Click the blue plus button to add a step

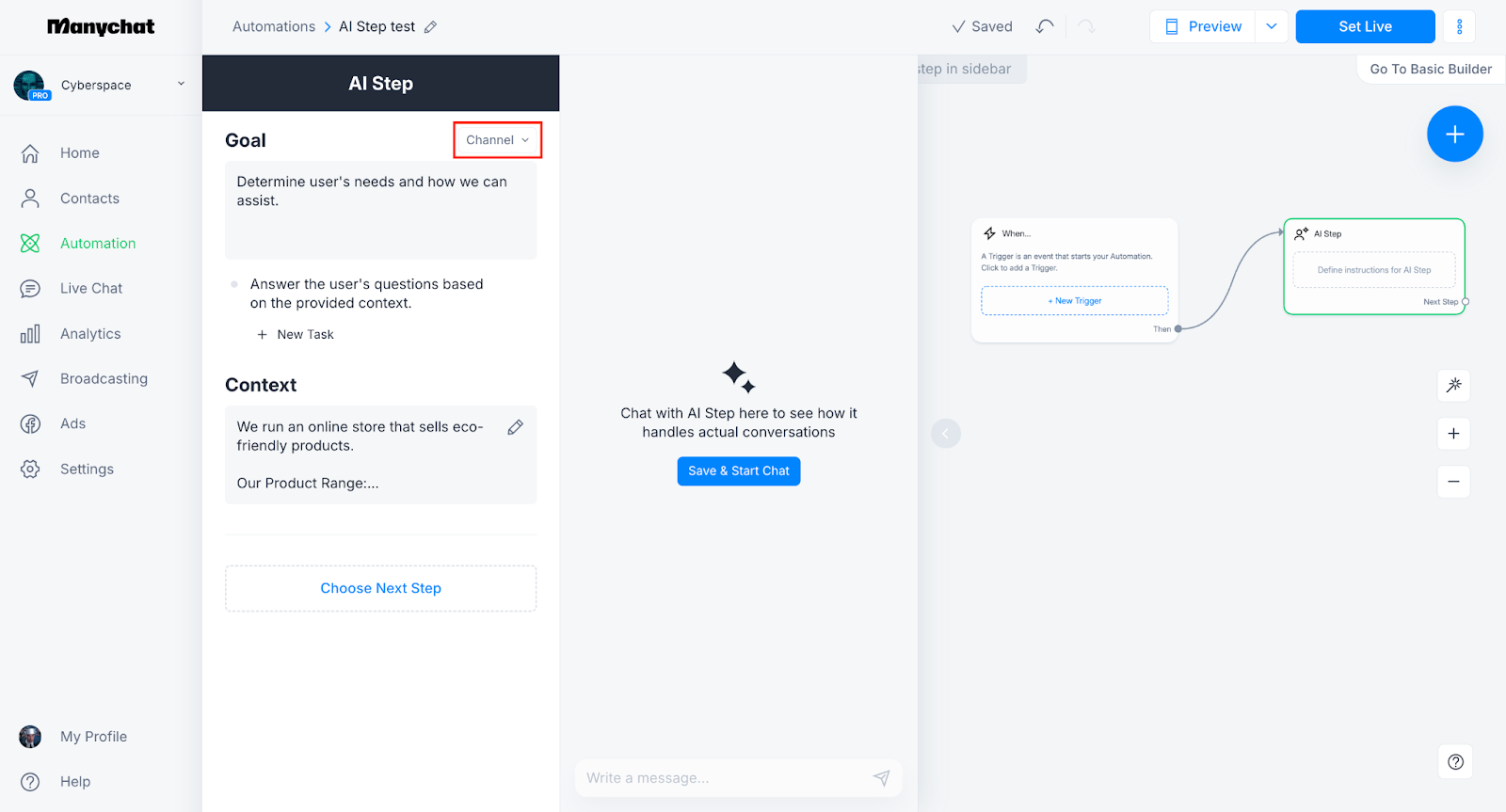pyautogui.click(x=1454, y=134)
